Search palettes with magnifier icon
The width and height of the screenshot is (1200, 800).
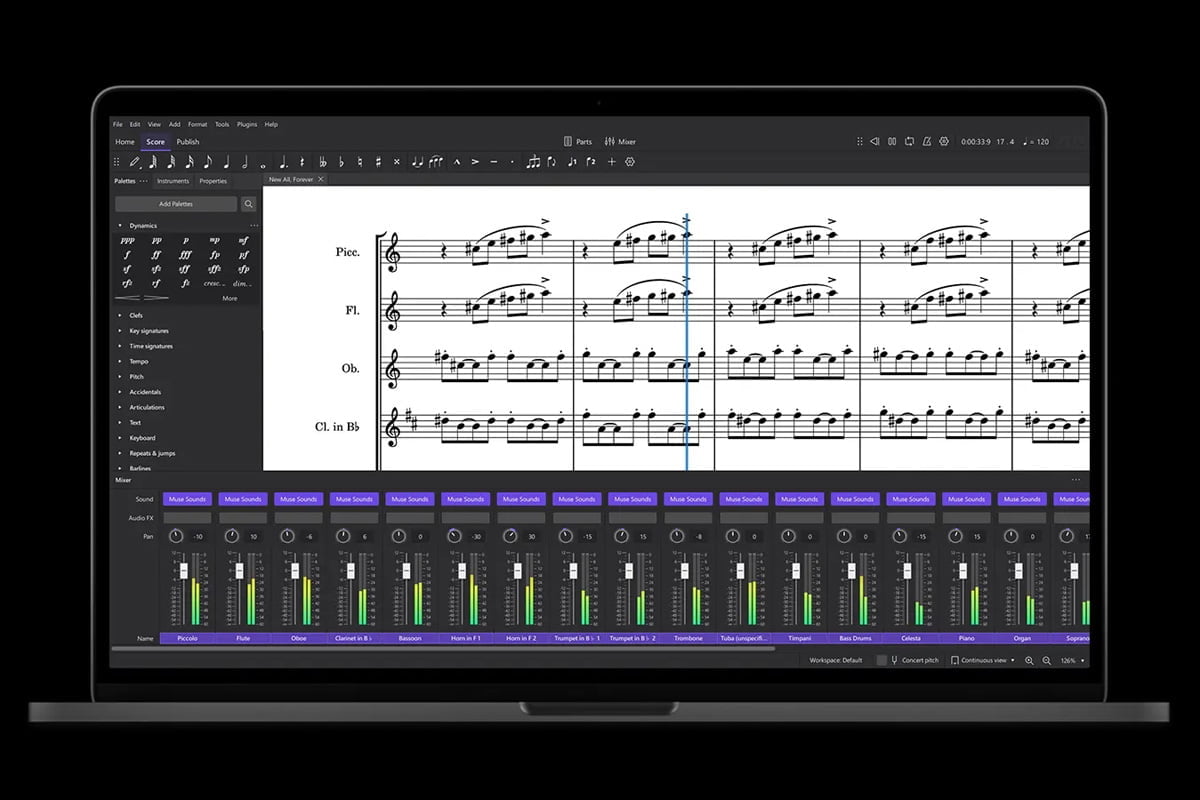pos(249,204)
